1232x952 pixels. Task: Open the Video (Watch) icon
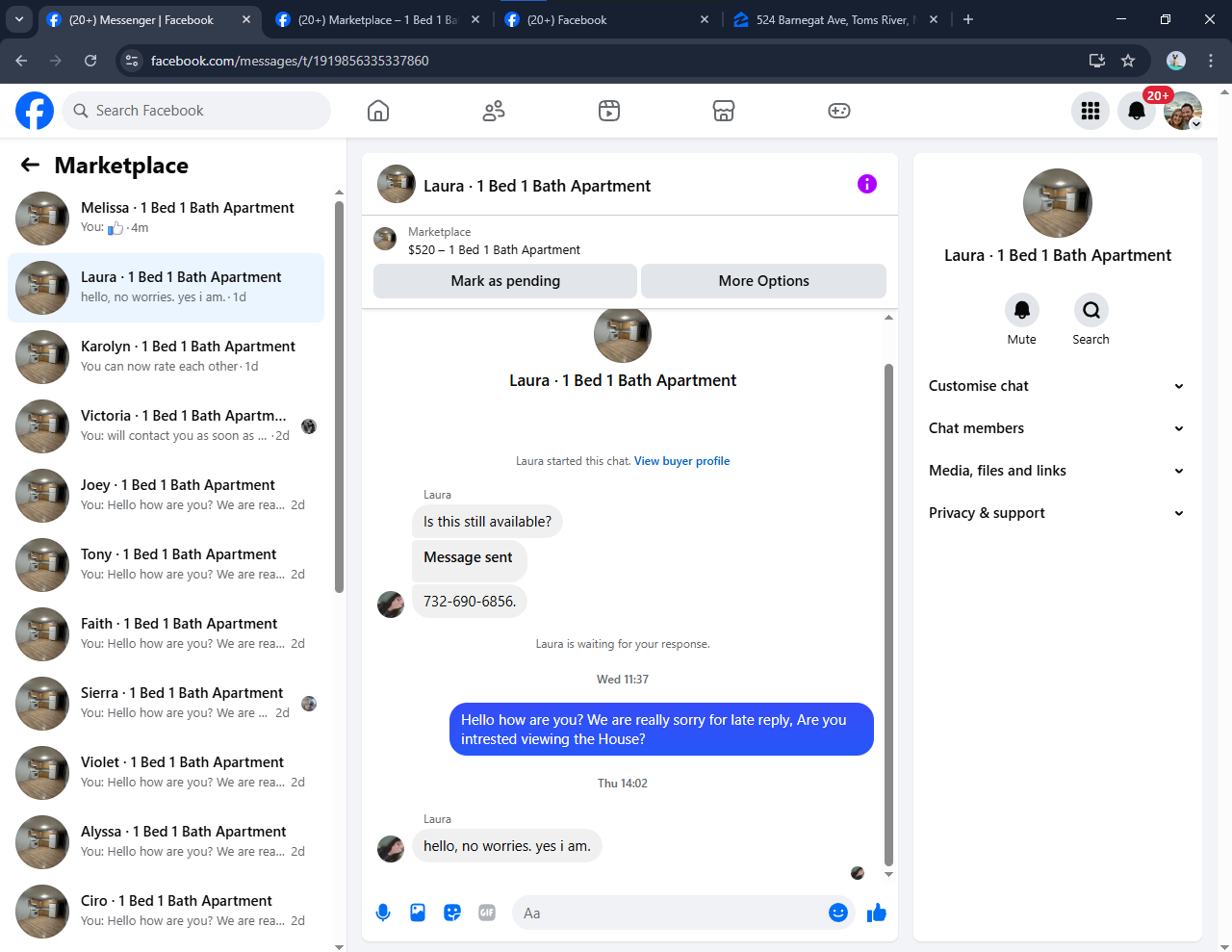click(609, 111)
